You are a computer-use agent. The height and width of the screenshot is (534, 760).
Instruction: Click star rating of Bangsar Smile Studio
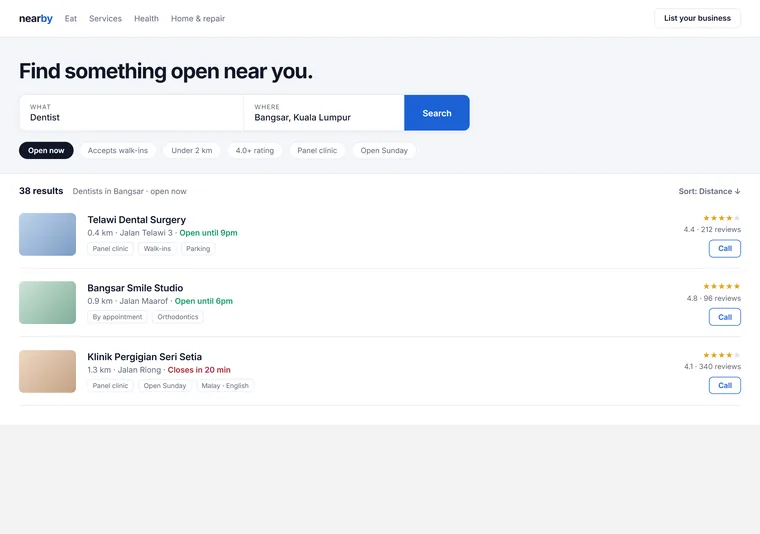(721, 286)
